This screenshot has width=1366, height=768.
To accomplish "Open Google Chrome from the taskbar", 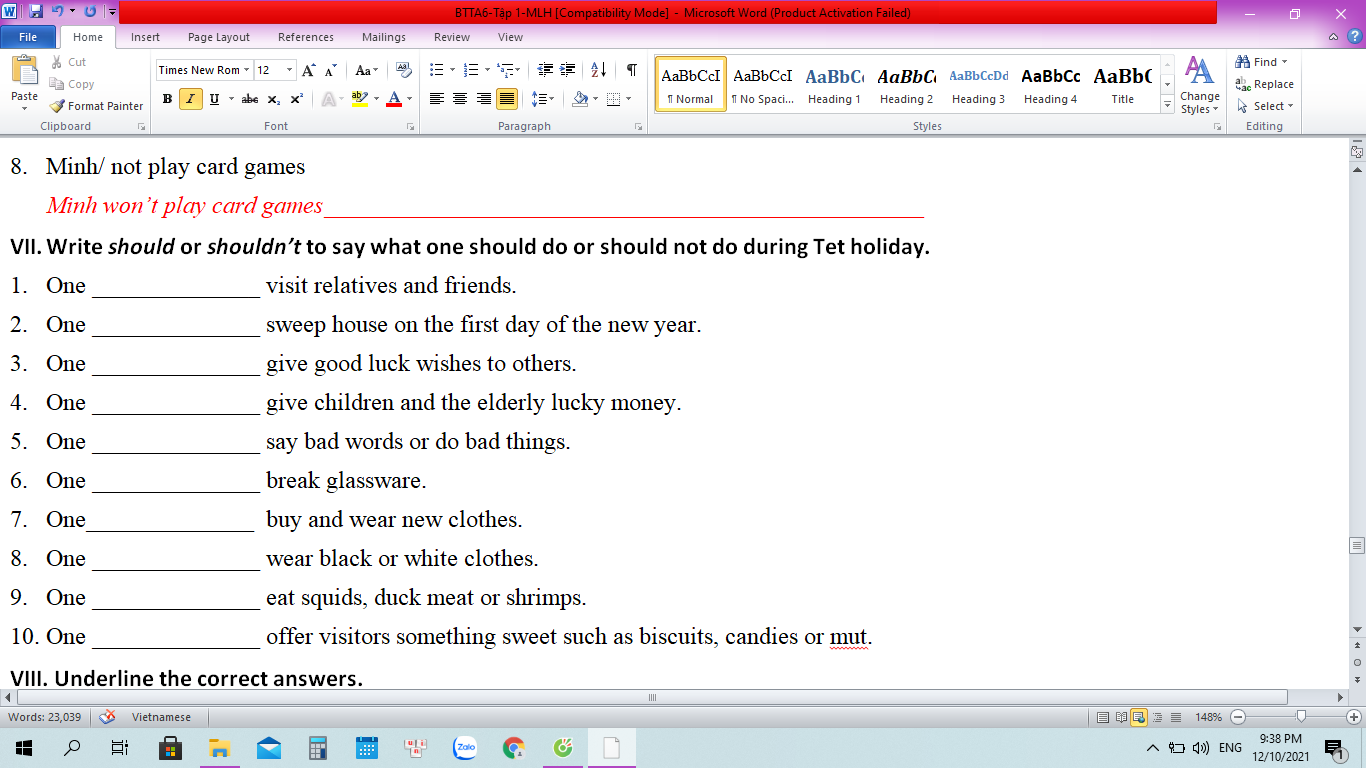I will tap(514, 747).
